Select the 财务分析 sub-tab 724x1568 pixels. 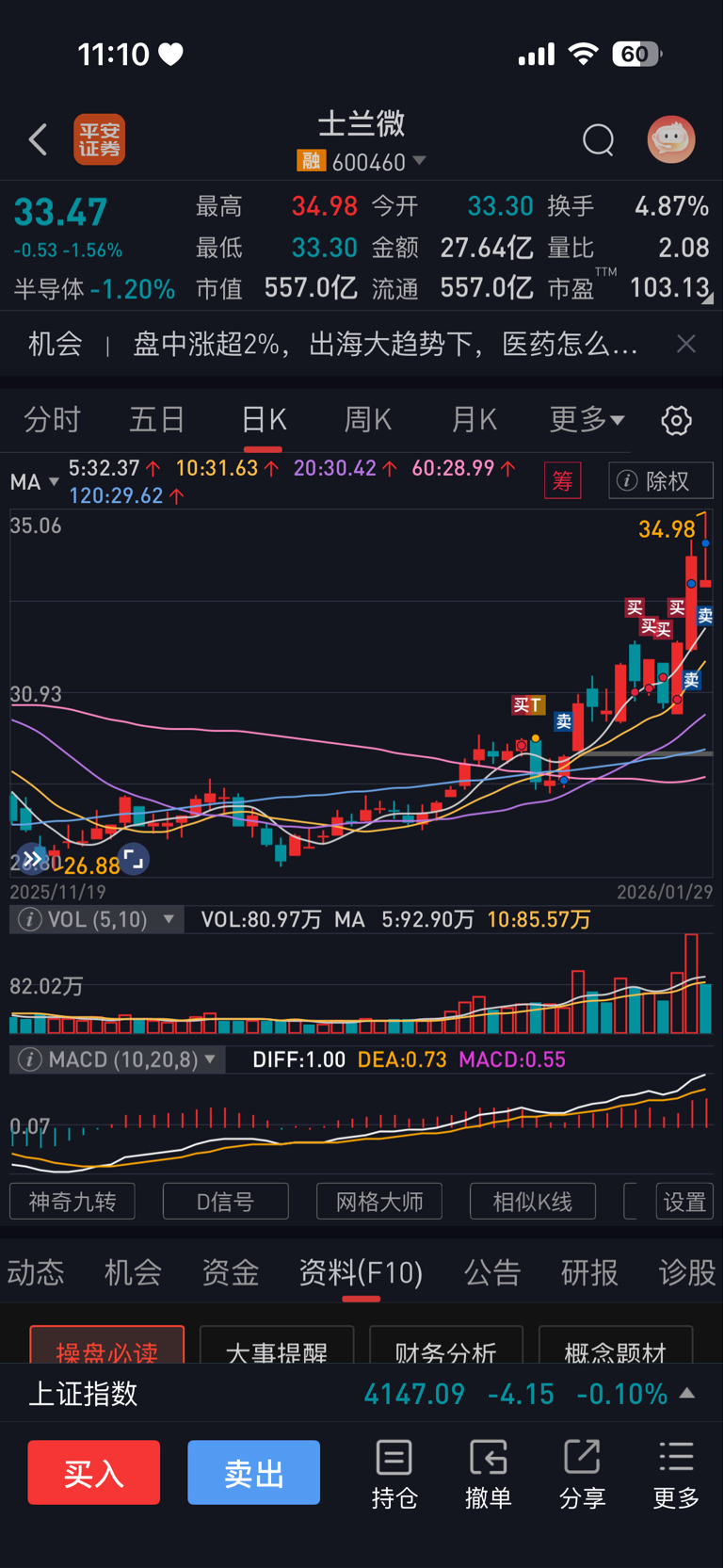pos(446,1345)
